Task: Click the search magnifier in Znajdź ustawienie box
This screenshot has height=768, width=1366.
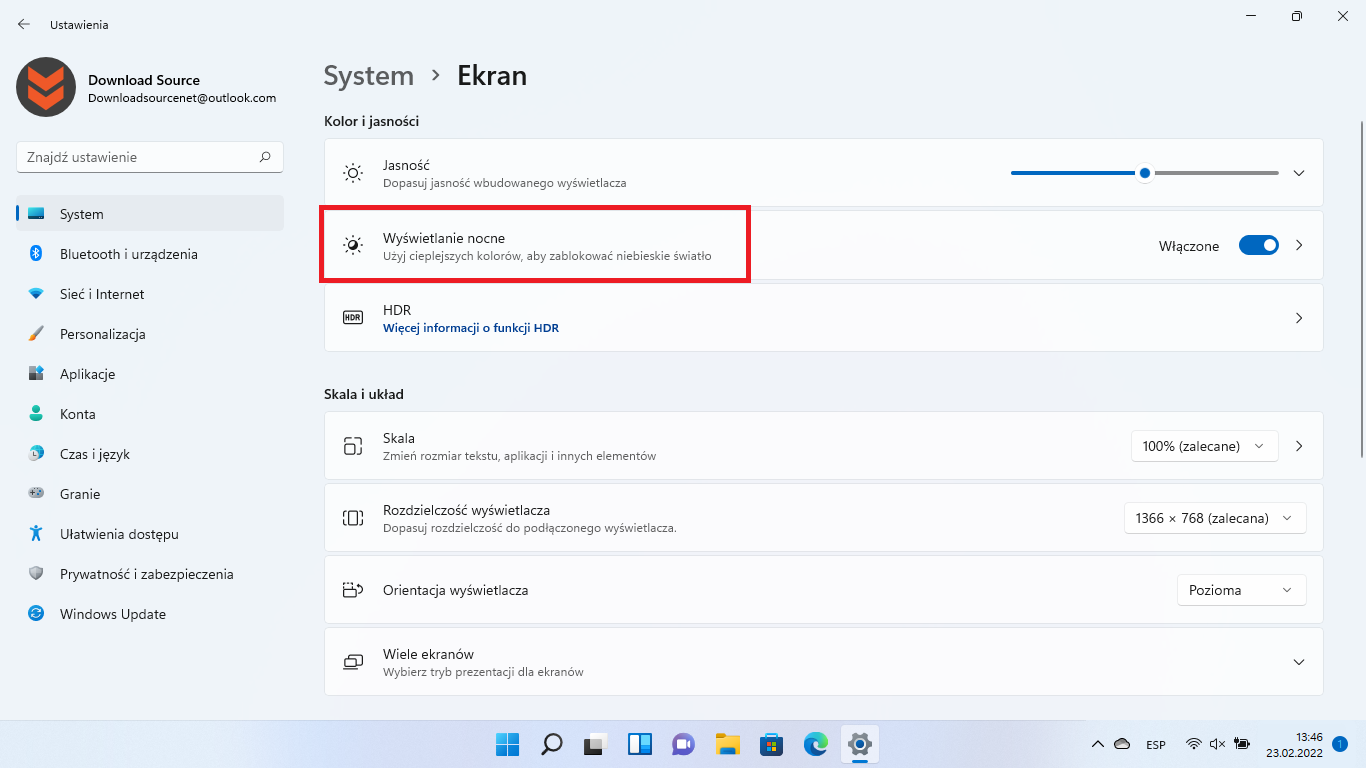Action: tap(265, 157)
